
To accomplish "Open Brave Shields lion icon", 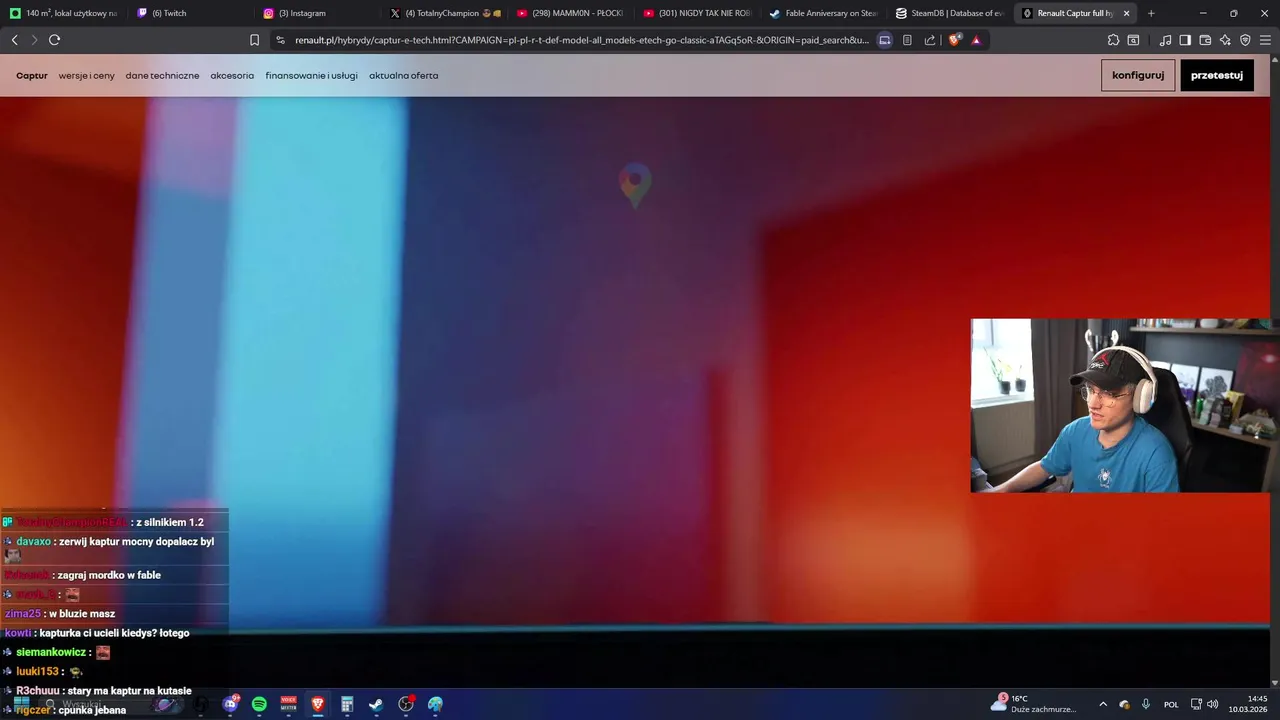I will pos(954,40).
